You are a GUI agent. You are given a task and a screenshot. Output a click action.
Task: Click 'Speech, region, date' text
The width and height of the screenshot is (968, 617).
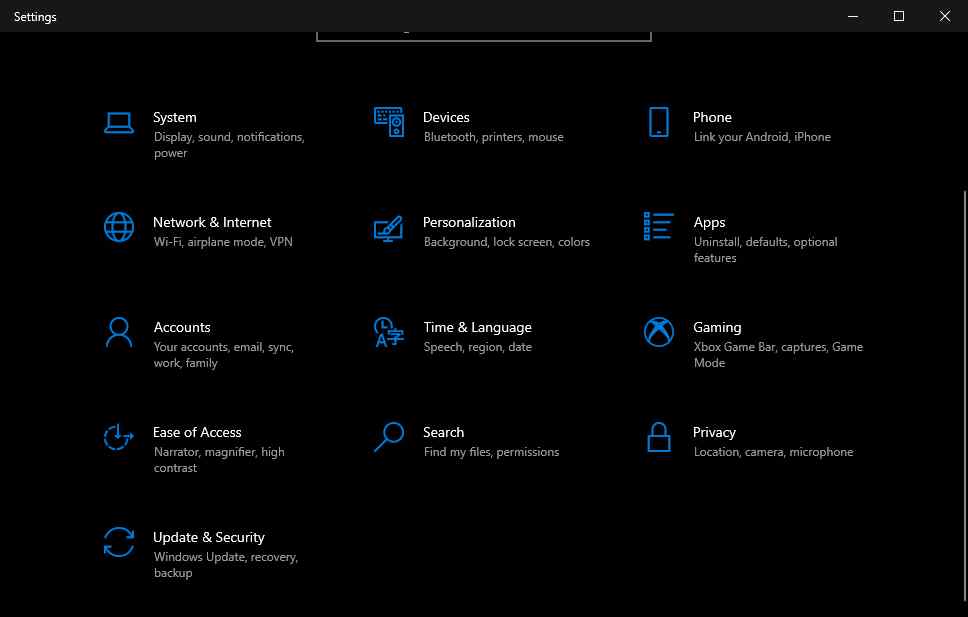(x=477, y=347)
